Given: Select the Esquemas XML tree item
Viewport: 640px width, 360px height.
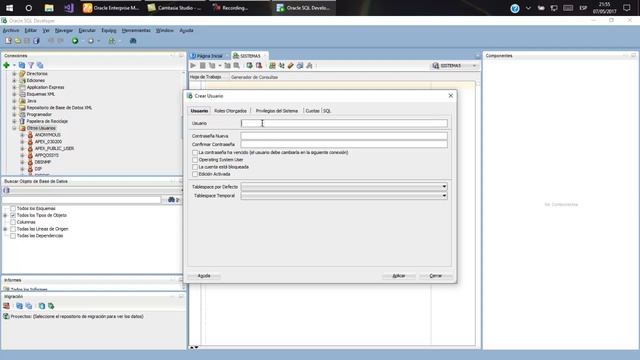Looking at the screenshot, I should tap(41, 94).
